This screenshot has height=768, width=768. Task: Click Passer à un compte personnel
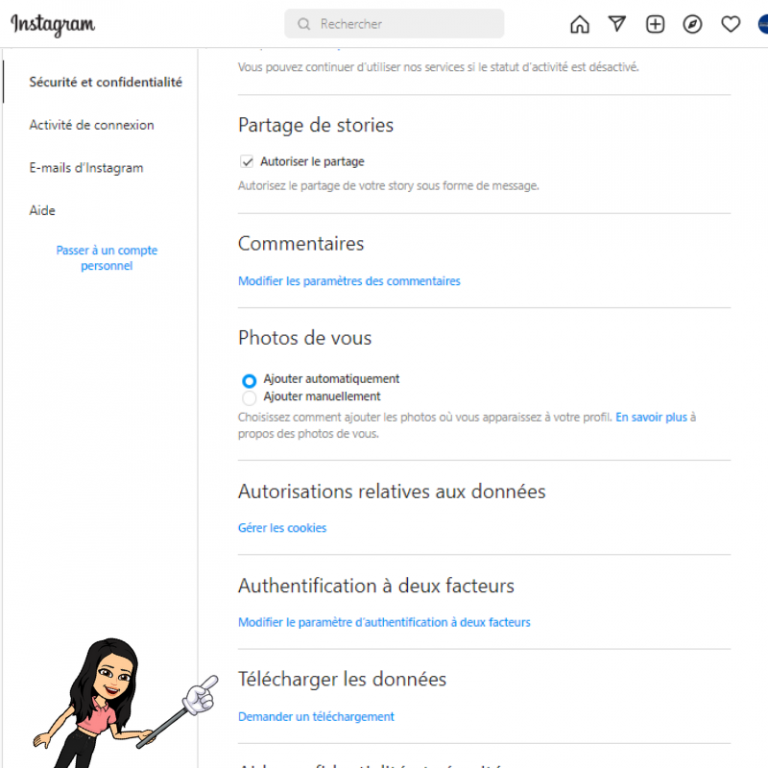pos(107,258)
